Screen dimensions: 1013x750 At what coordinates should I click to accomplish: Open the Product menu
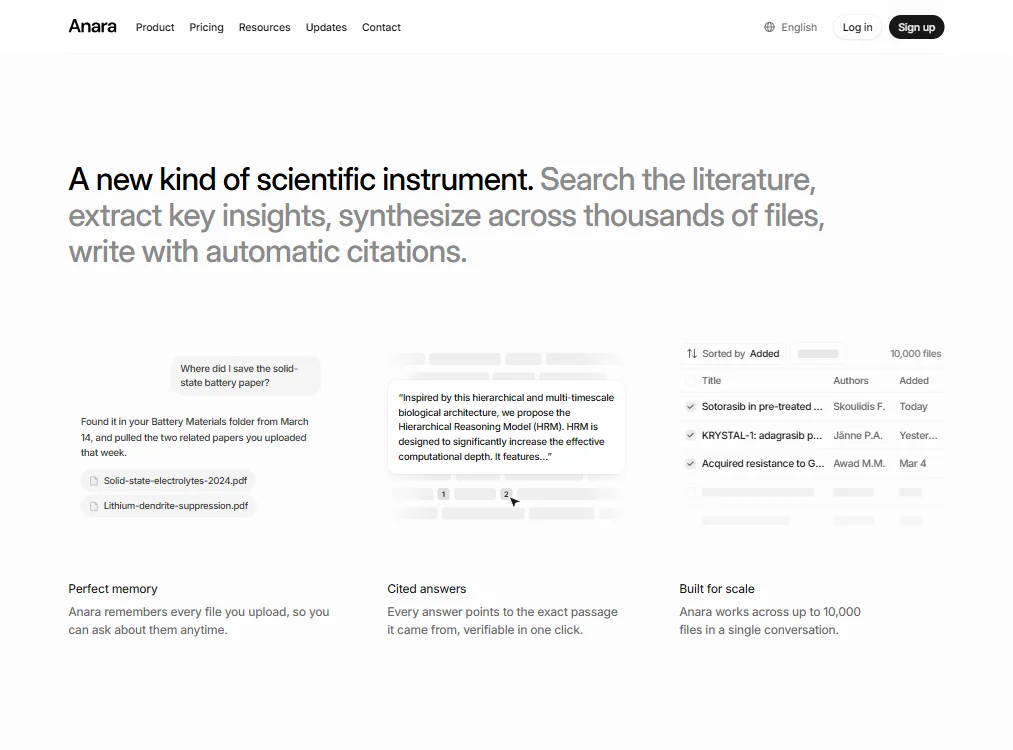click(155, 27)
